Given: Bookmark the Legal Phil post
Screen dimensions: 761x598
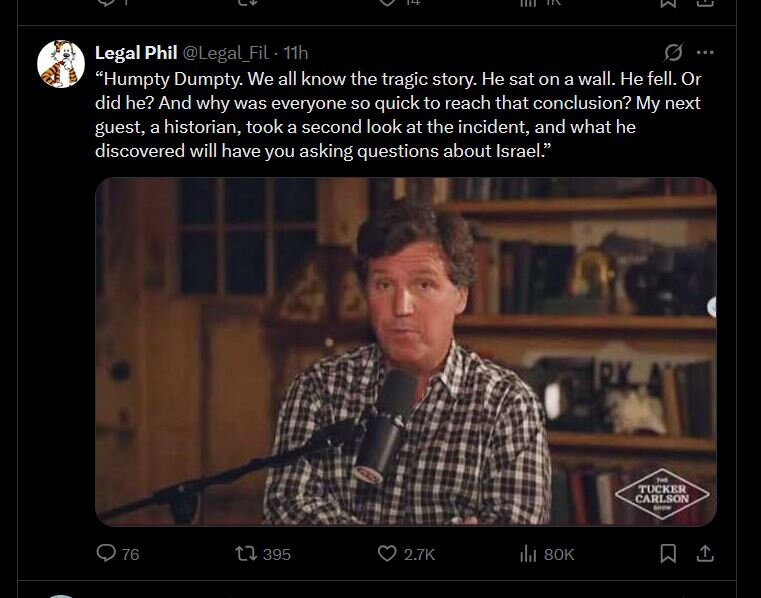Looking at the screenshot, I should [x=669, y=553].
